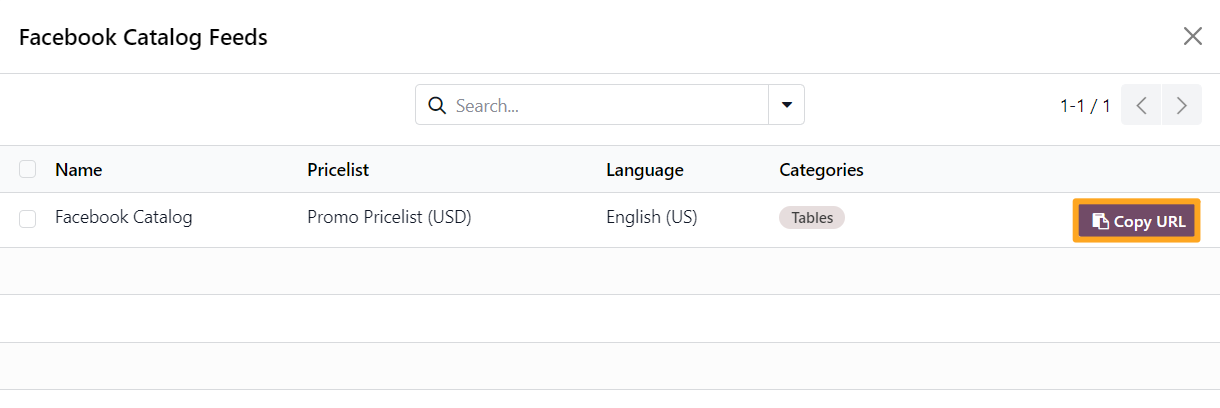1220x408 pixels.
Task: Click the Promo Pricelist (USD) cell
Action: click(x=389, y=217)
